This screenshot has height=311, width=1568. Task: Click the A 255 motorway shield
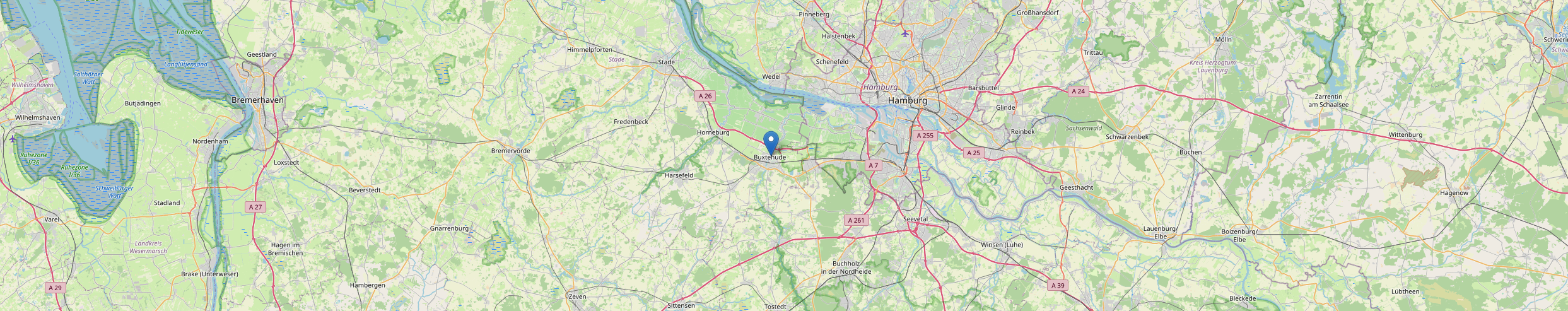925,136
